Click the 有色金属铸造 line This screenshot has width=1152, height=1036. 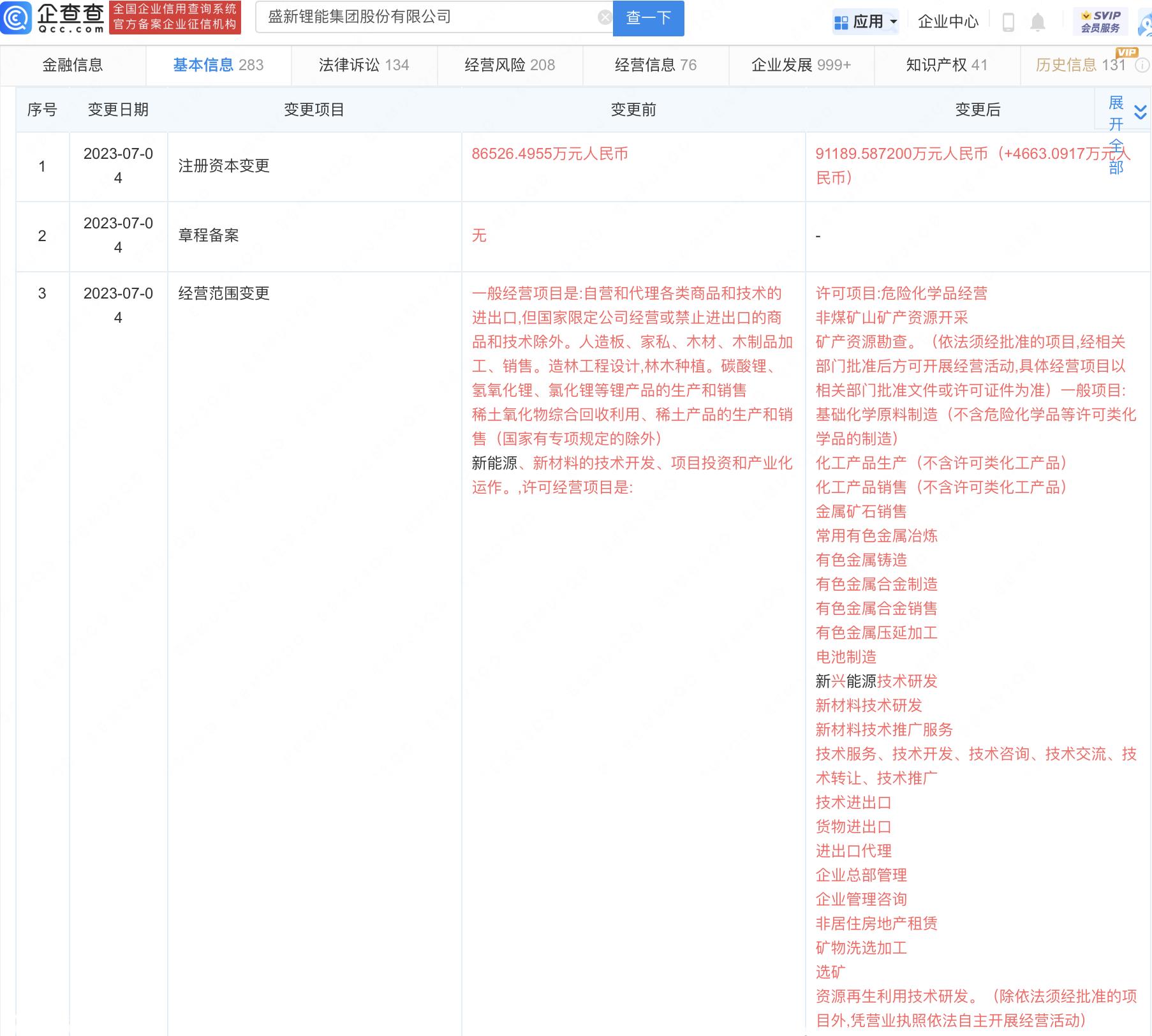(x=861, y=560)
